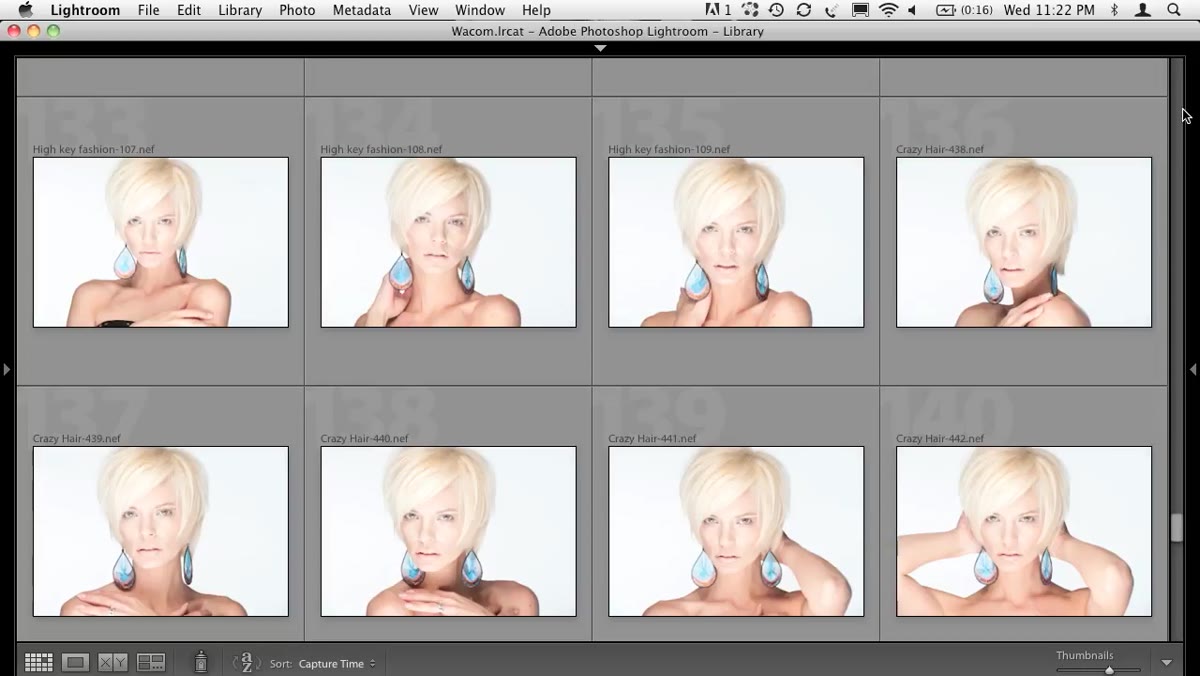Open Time Machine menu bar icon
Viewport: 1200px width, 676px height.
tap(776, 10)
